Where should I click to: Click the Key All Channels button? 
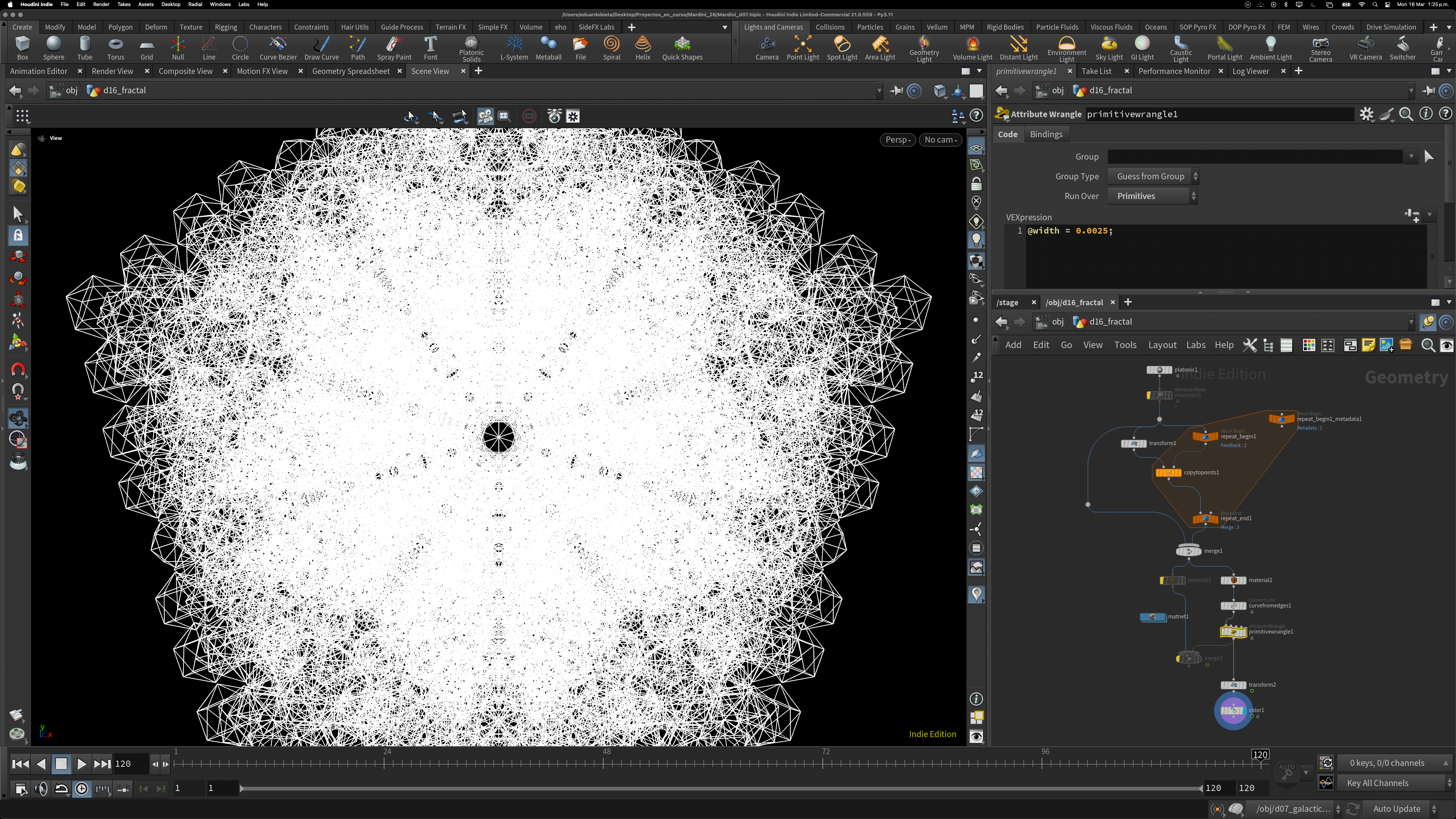click(x=1377, y=783)
